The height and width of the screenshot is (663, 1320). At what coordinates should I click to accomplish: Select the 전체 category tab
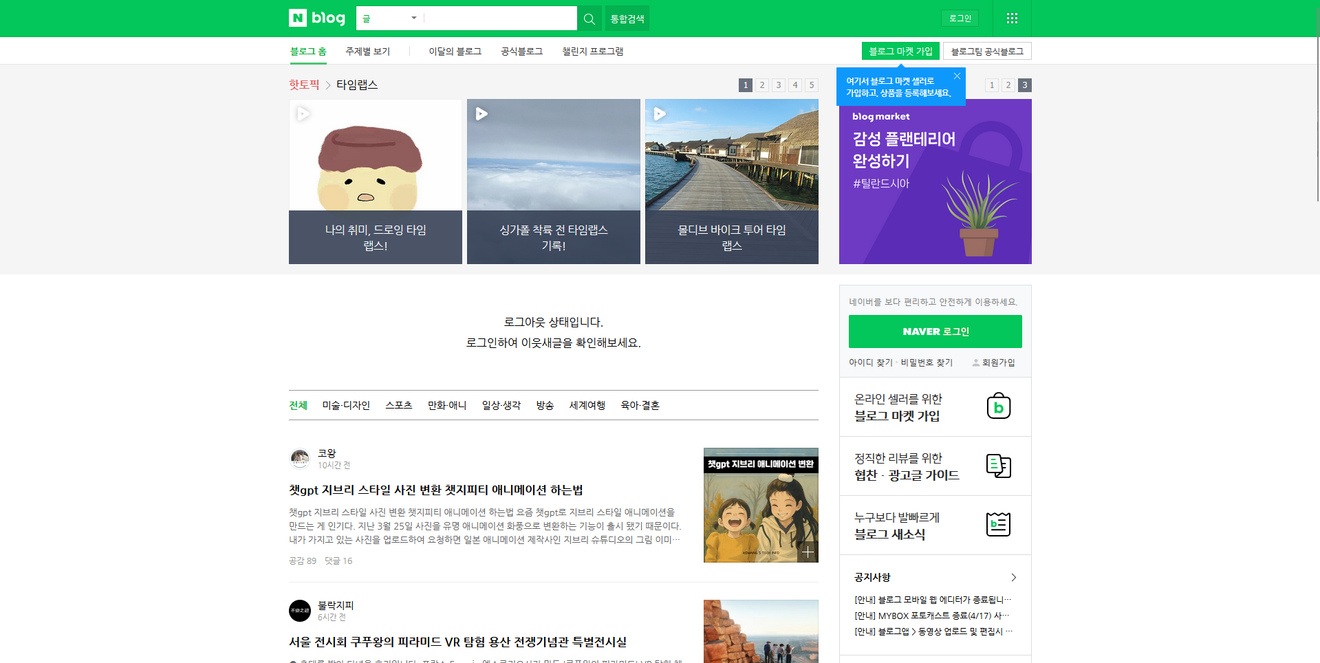pos(299,405)
